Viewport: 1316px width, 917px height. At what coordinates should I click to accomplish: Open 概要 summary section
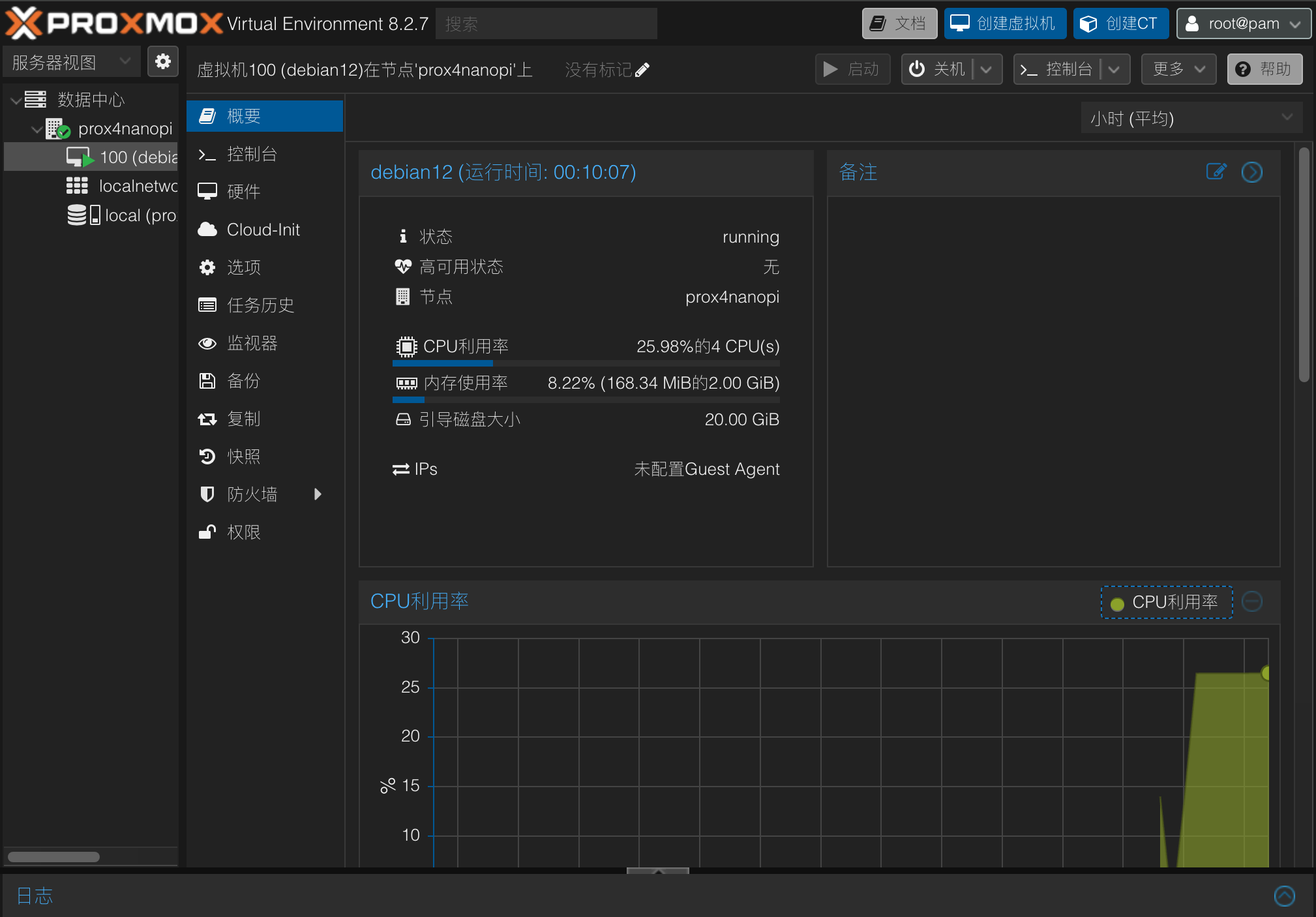265,116
